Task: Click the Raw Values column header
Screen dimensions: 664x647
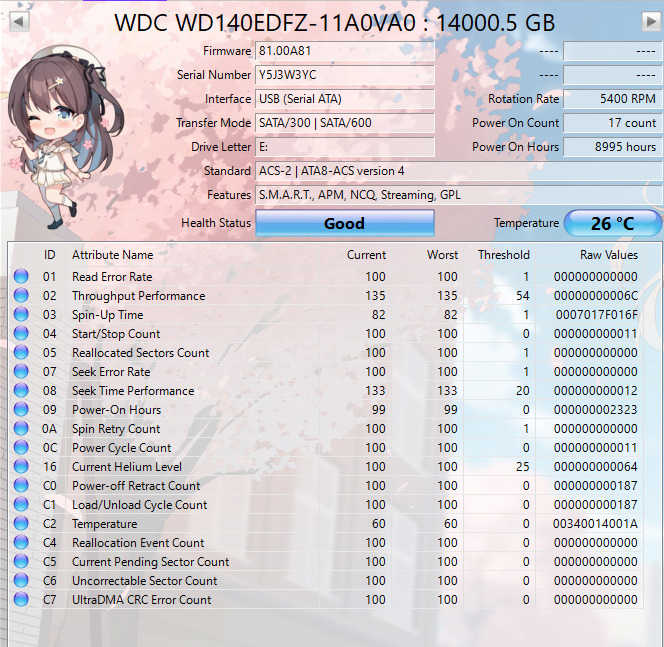Action: [x=609, y=255]
